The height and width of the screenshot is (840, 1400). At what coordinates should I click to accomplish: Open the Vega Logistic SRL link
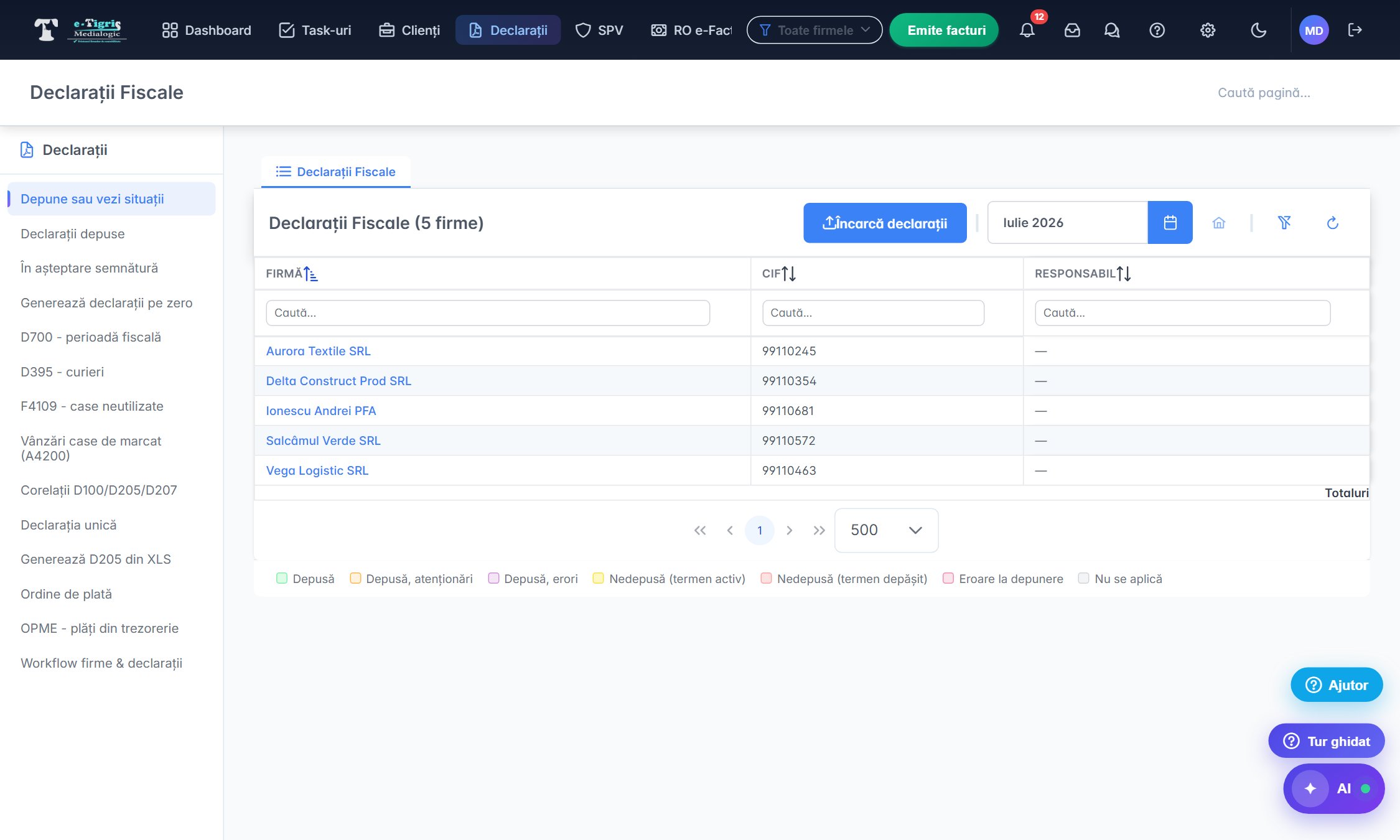pyautogui.click(x=317, y=470)
